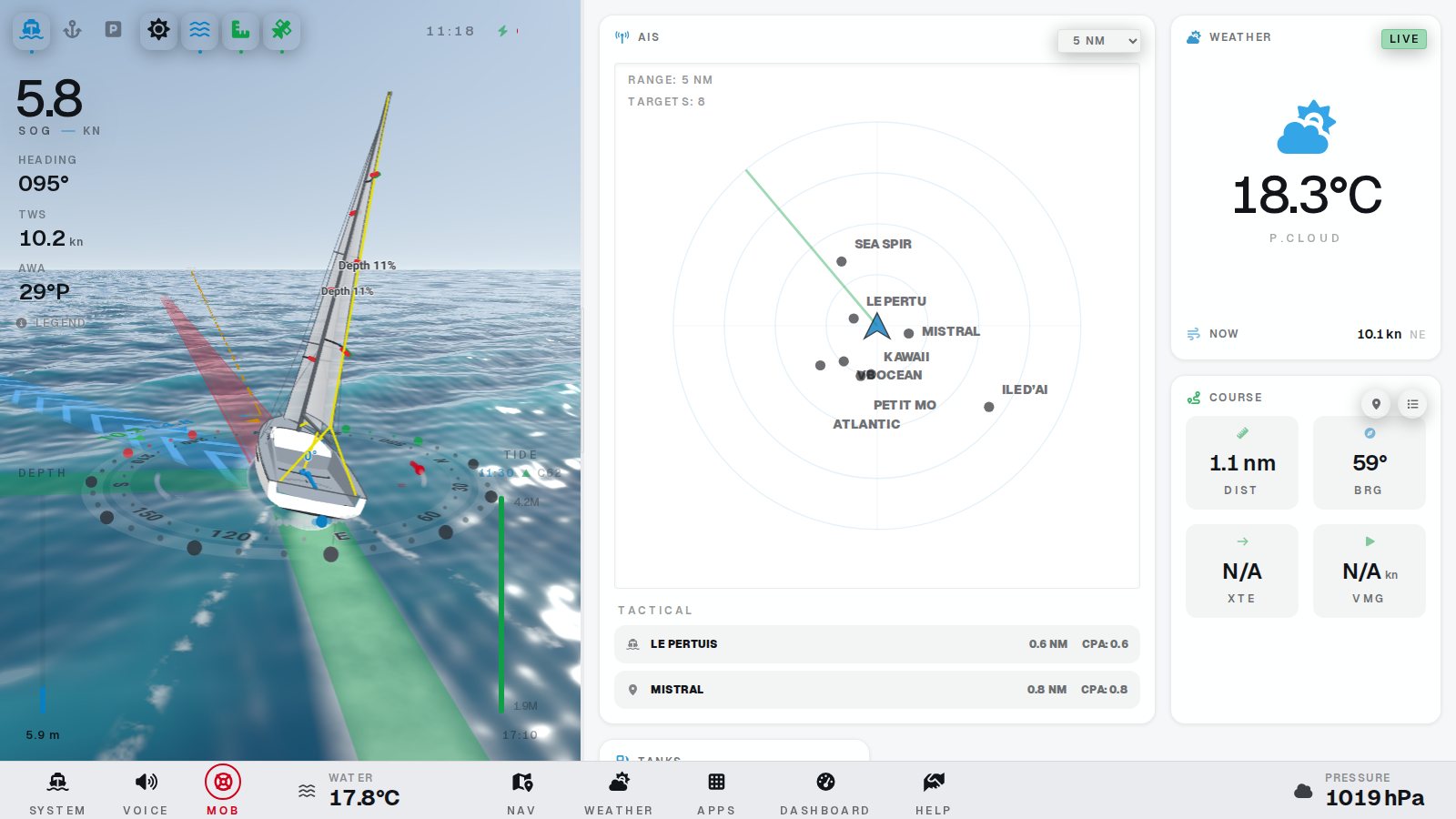This screenshot has width=1456, height=819.
Task: Click the 5.8 SOG speed readout
Action: 50,99
